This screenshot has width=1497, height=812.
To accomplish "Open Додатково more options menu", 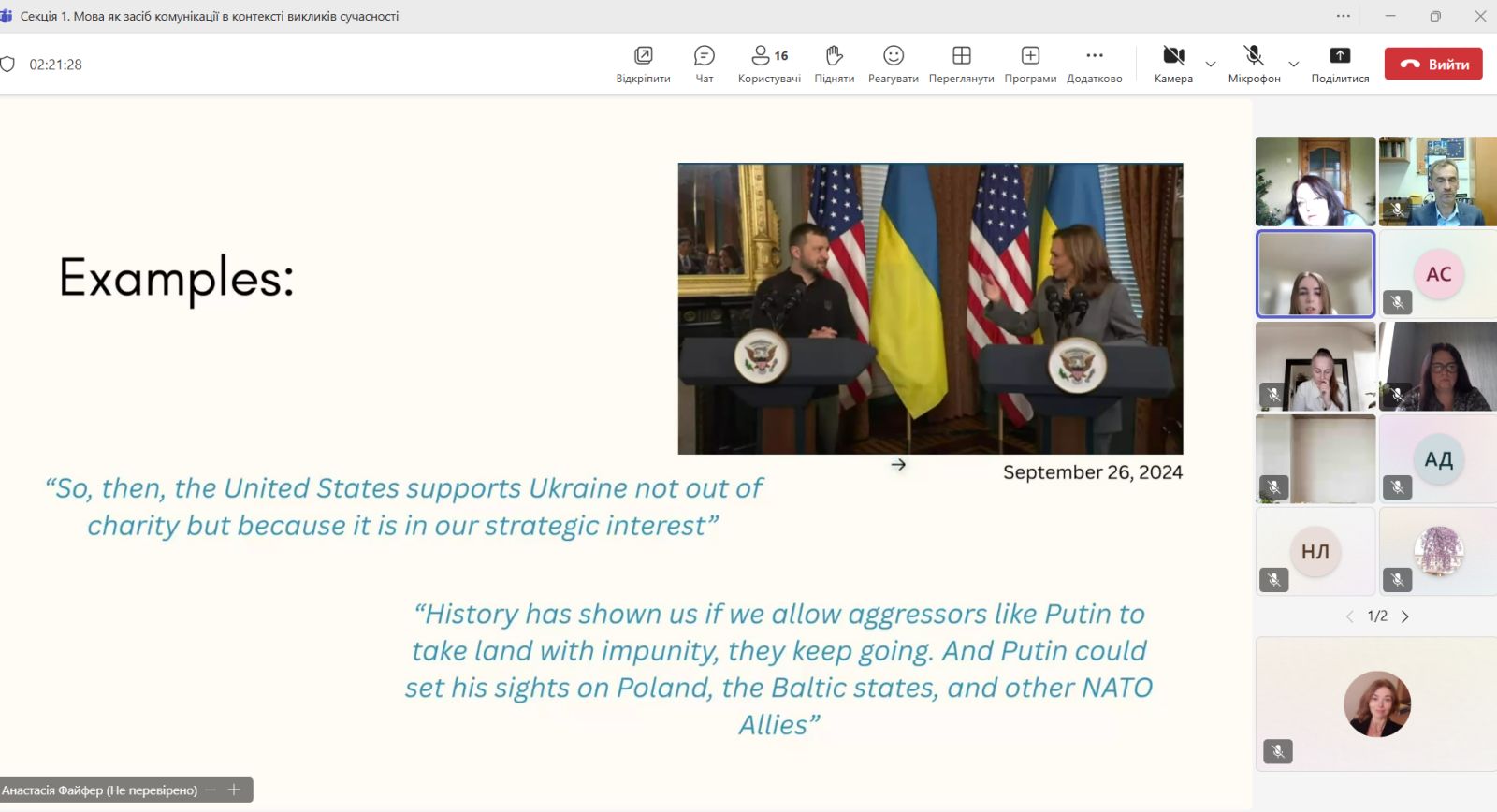I will (1094, 64).
